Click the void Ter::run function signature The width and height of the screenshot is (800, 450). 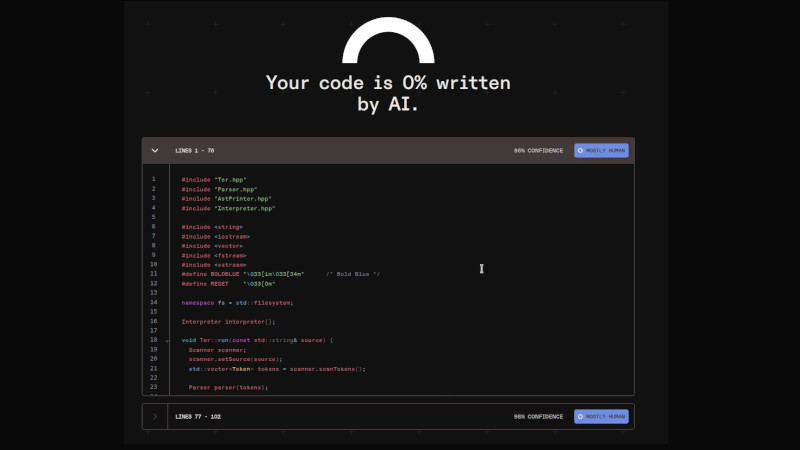tap(257, 340)
